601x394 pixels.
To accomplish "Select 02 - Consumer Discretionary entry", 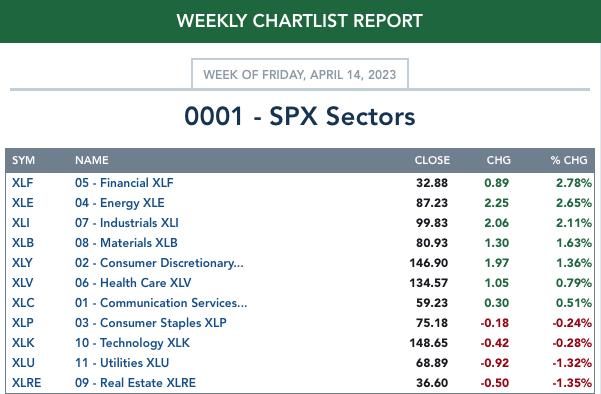I will pos(159,263).
